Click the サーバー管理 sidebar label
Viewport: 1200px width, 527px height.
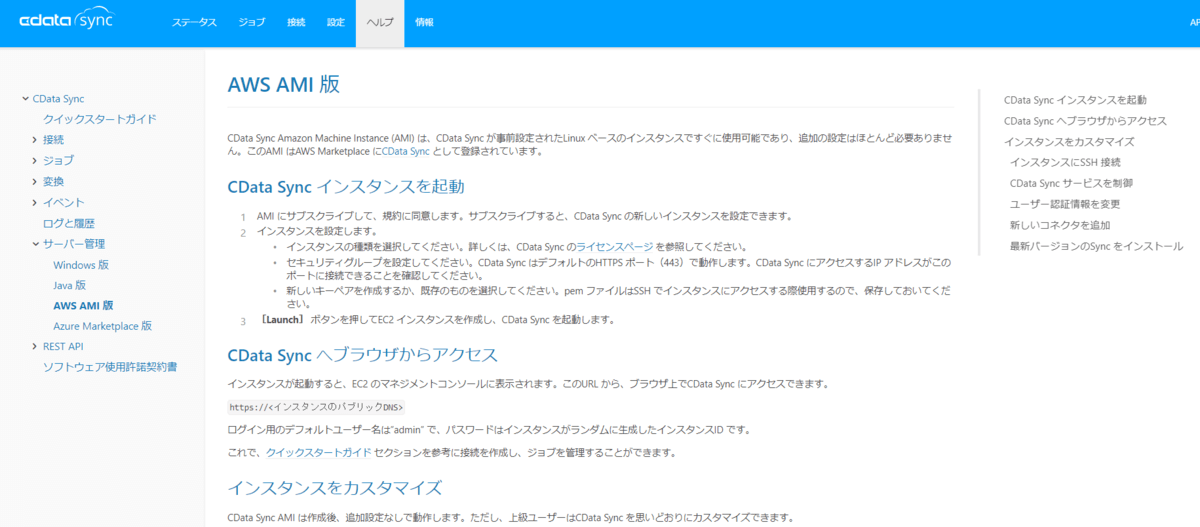click(73, 244)
